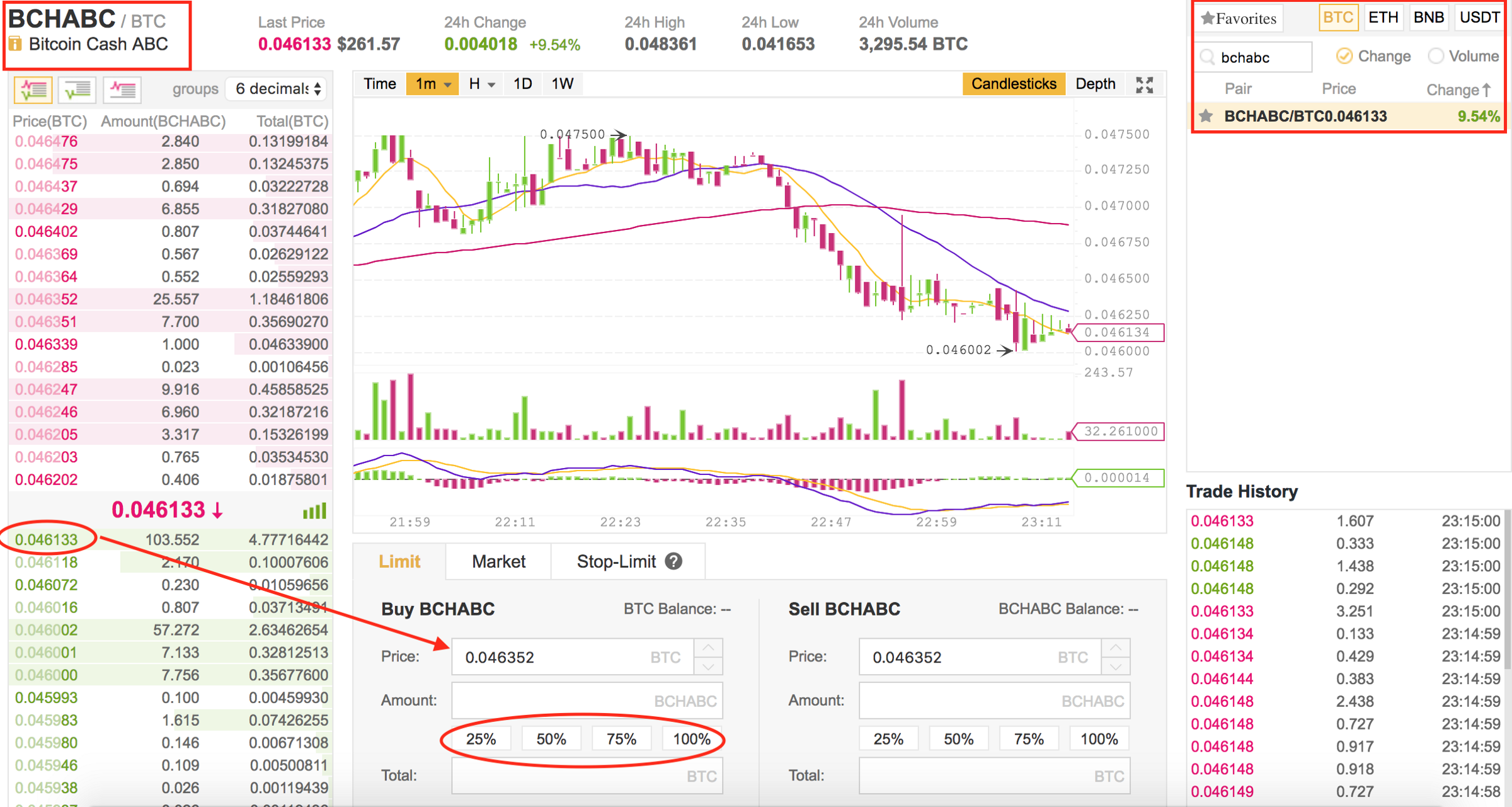Show combined buy and sell order book
The width and height of the screenshot is (1512, 807).
coord(33,89)
